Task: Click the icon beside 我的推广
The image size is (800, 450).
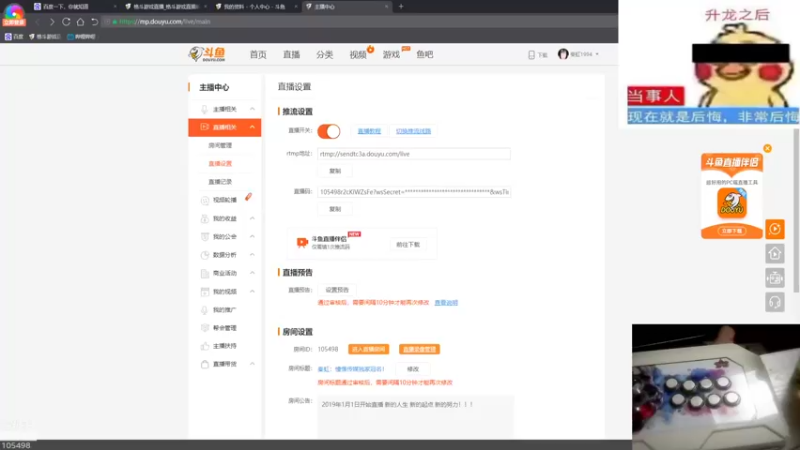Action: tap(205, 310)
